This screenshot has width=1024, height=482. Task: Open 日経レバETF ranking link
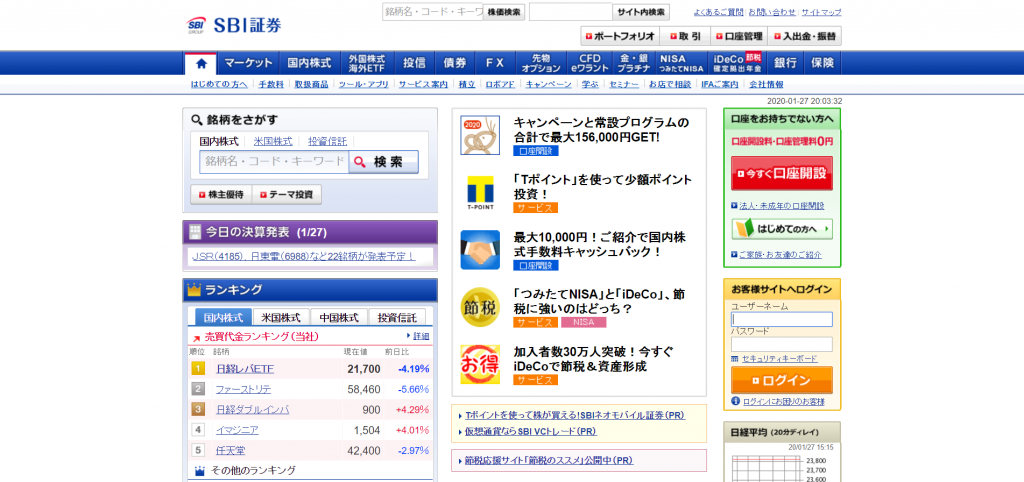245,369
